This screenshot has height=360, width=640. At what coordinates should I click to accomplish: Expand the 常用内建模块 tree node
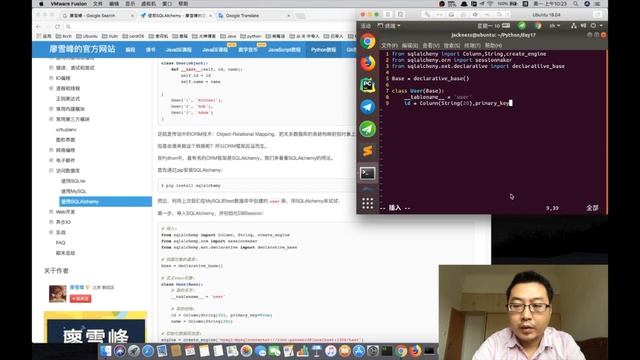pos(51,109)
